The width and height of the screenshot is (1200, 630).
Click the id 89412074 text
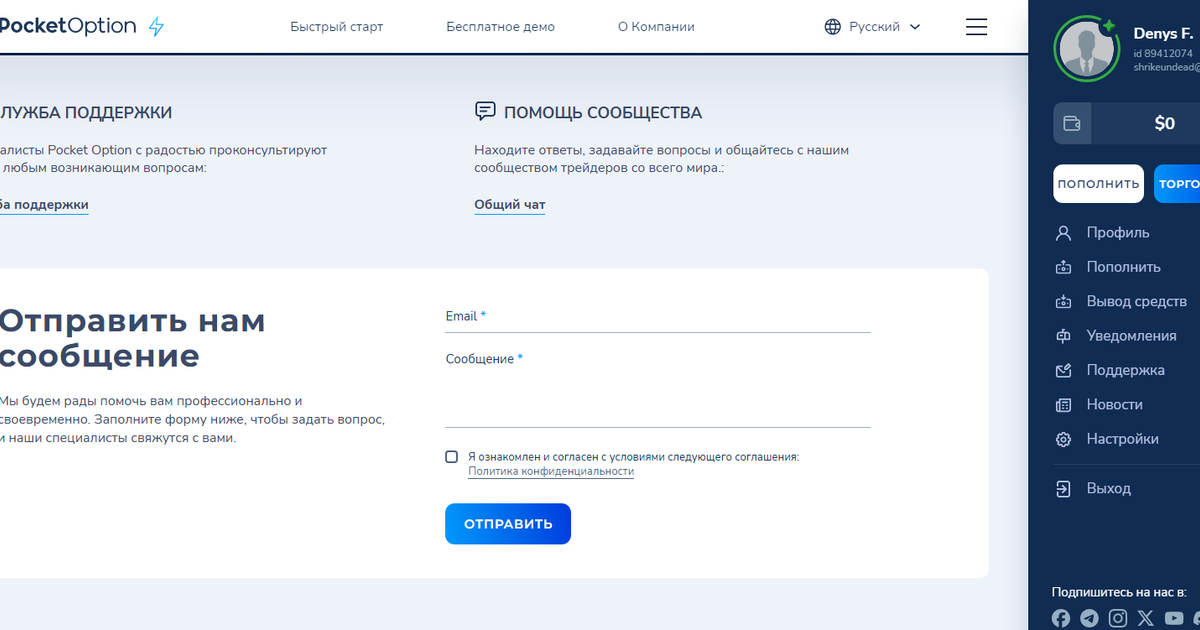coord(1163,53)
